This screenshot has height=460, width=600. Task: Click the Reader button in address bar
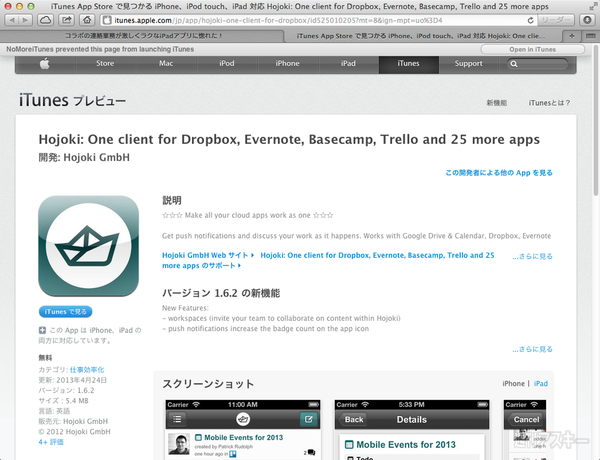[556, 20]
